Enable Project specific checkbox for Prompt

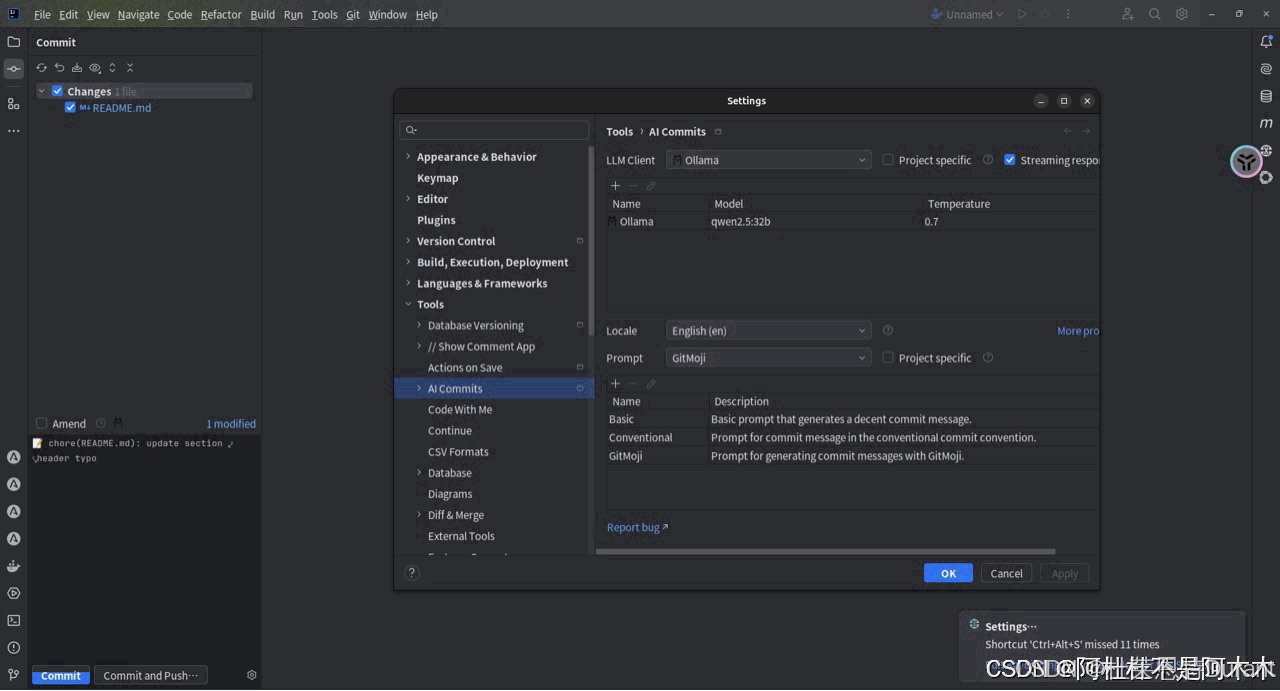coord(888,358)
